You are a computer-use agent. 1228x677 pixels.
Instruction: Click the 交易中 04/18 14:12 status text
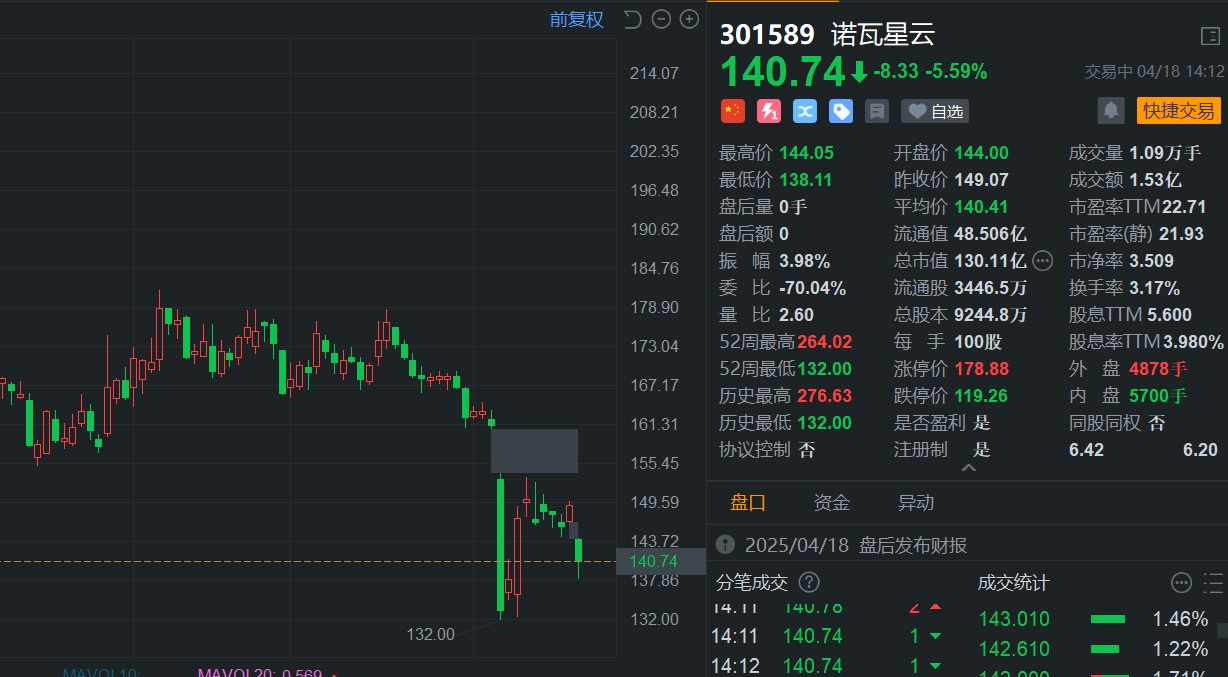point(1155,72)
